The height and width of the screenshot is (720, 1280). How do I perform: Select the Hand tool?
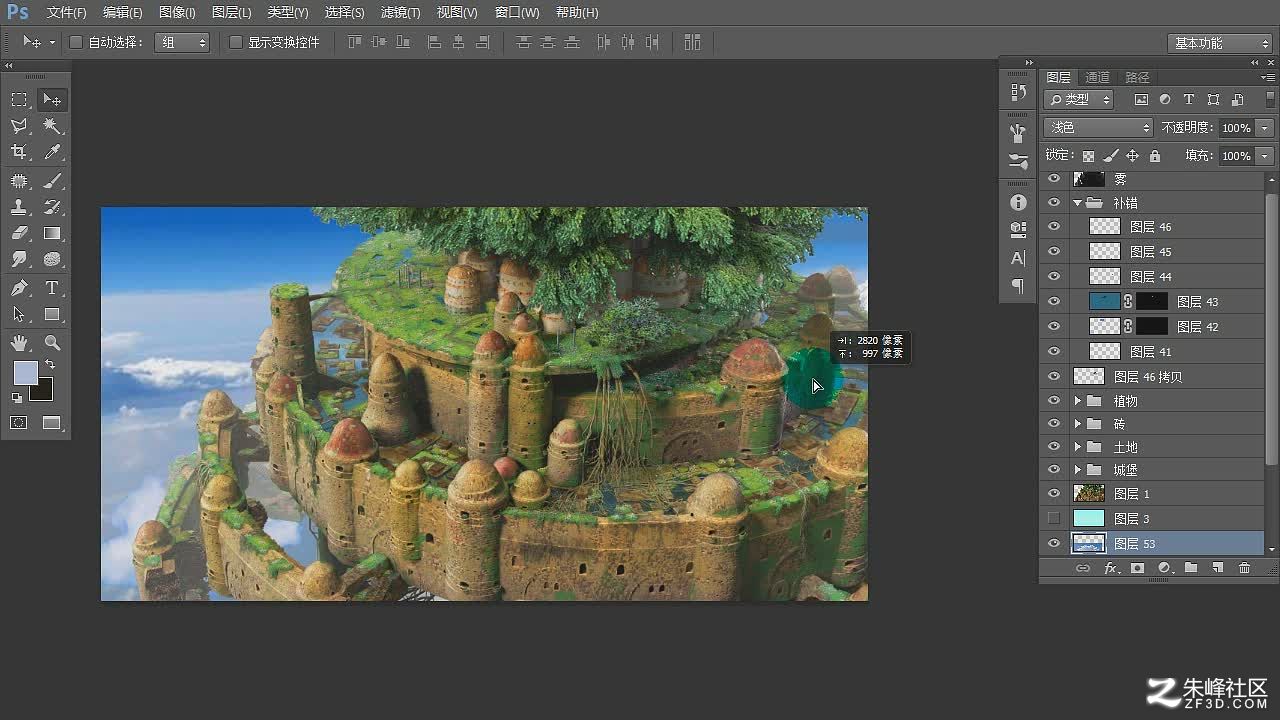click(x=19, y=343)
